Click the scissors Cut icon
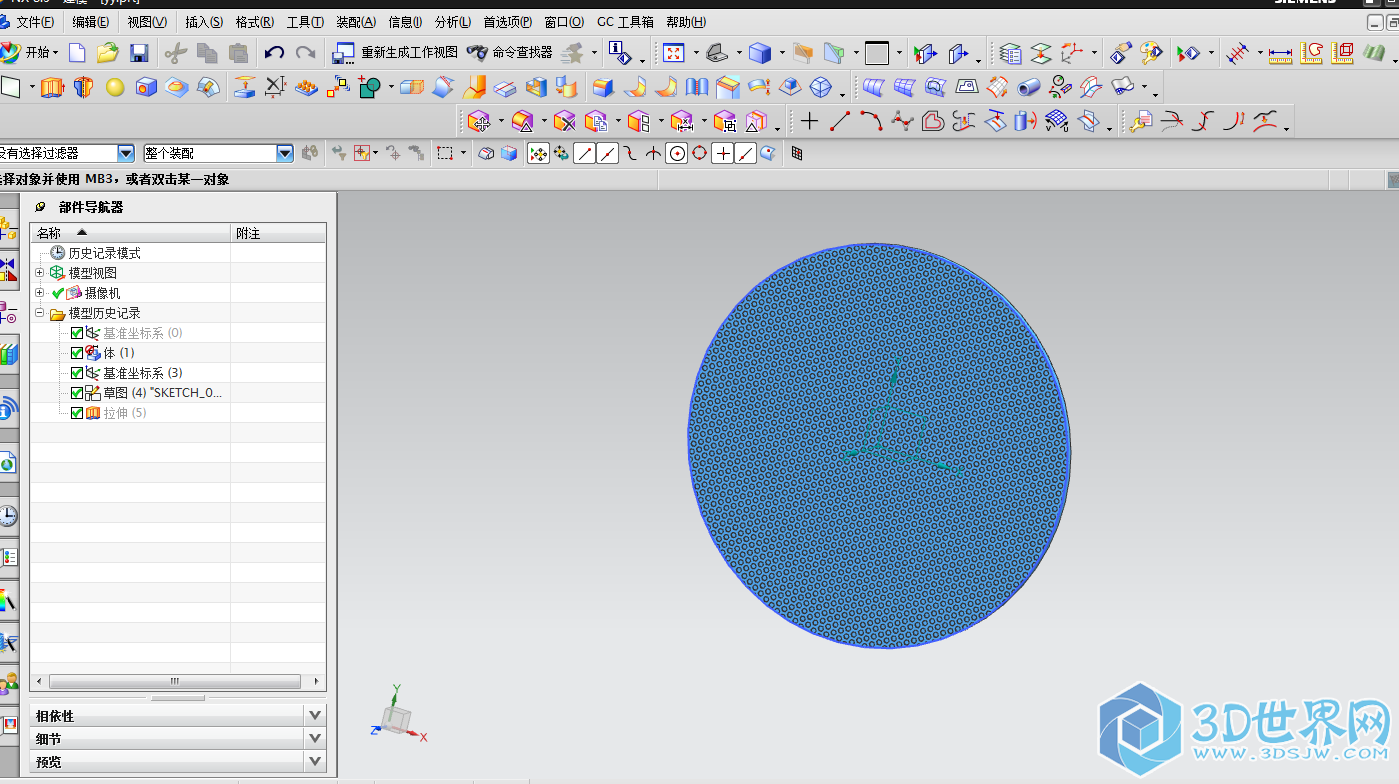The width and height of the screenshot is (1399, 784). 176,52
